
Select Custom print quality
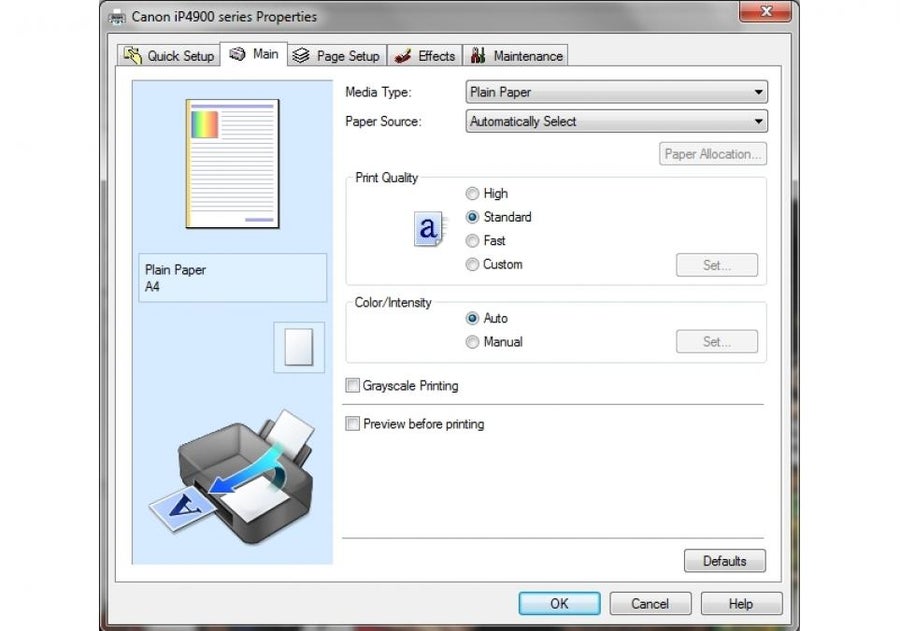click(x=472, y=264)
